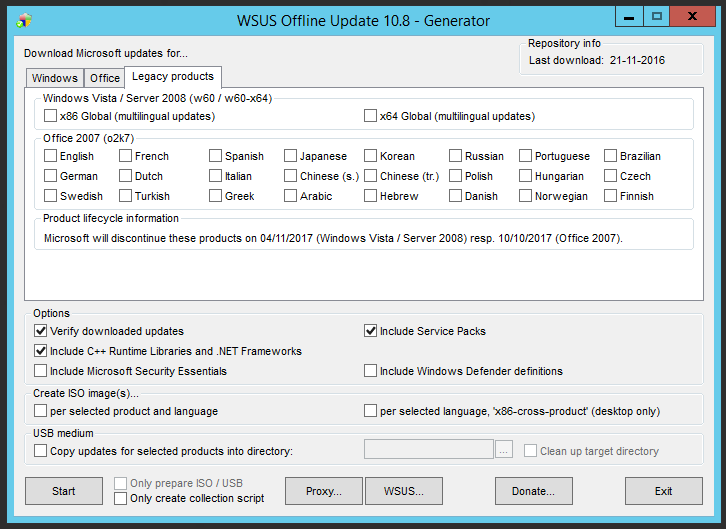Image resolution: width=726 pixels, height=529 pixels.
Task: Check the French language checkbox
Action: 125,156
